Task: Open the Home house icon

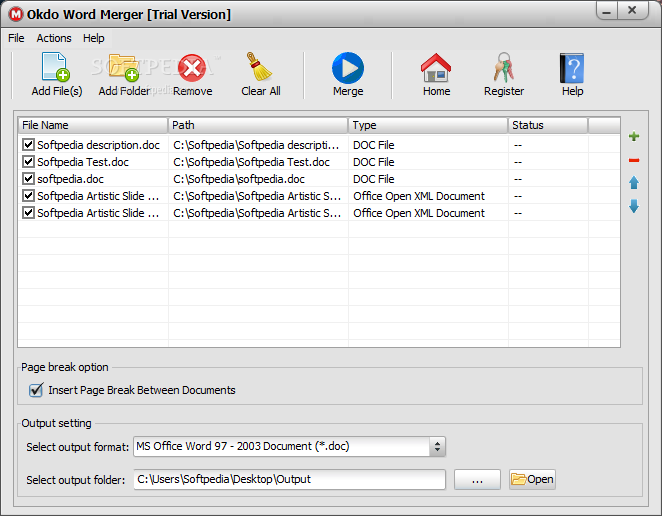Action: coord(436,68)
